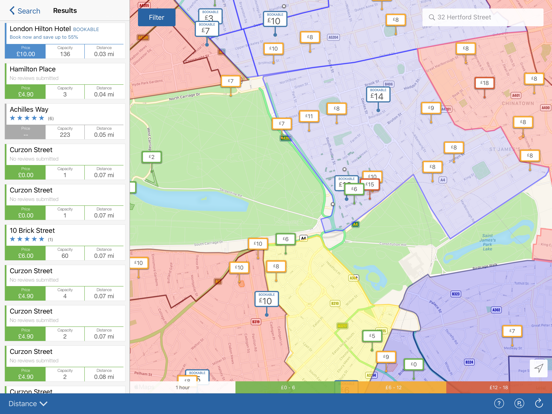The height and width of the screenshot is (414, 552).
Task: Open the Curzon Street result at 0.08 mi
Action: click(x=65, y=364)
